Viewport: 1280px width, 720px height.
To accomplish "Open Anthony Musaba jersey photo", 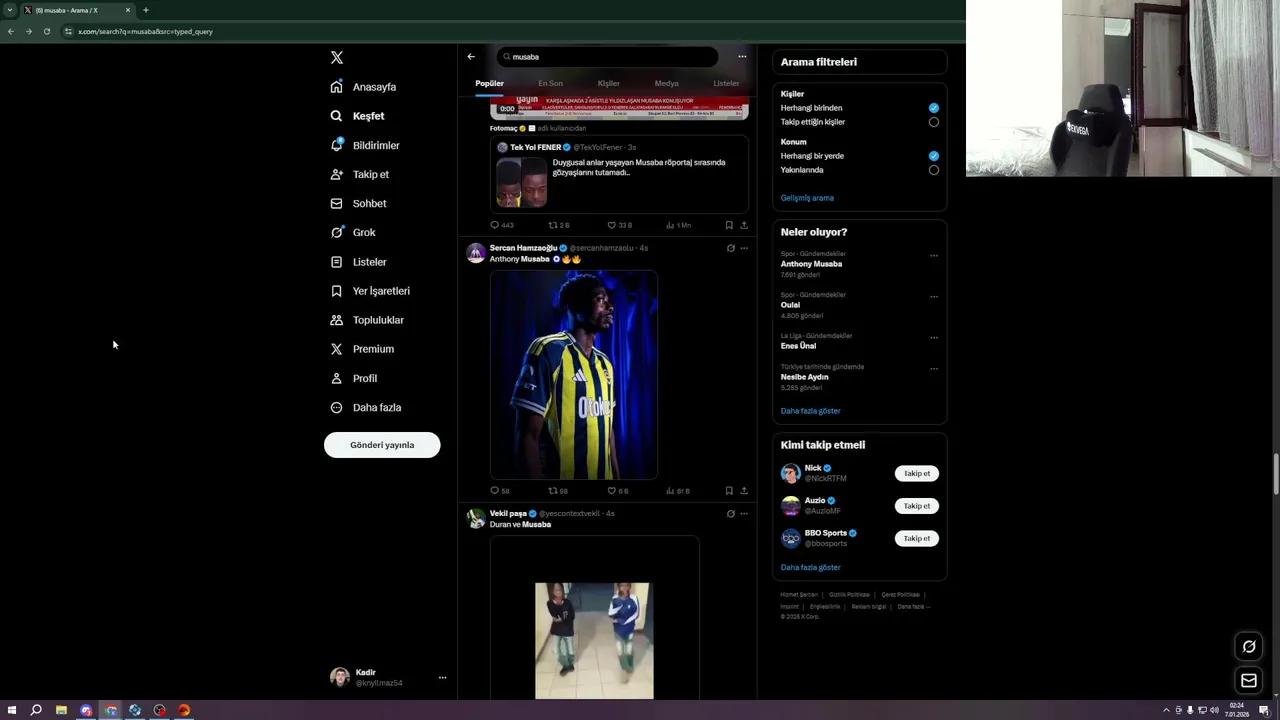I will tap(574, 375).
